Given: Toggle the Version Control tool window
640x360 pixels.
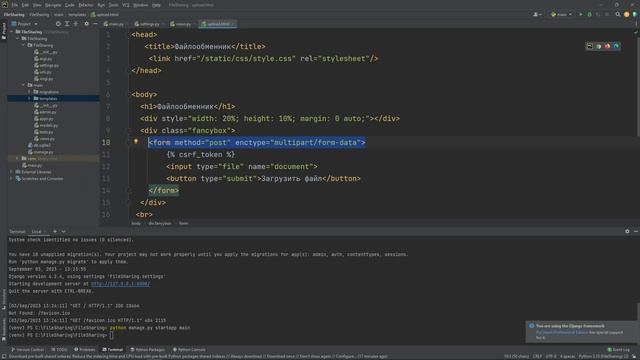Looking at the screenshot, I should coord(27,350).
